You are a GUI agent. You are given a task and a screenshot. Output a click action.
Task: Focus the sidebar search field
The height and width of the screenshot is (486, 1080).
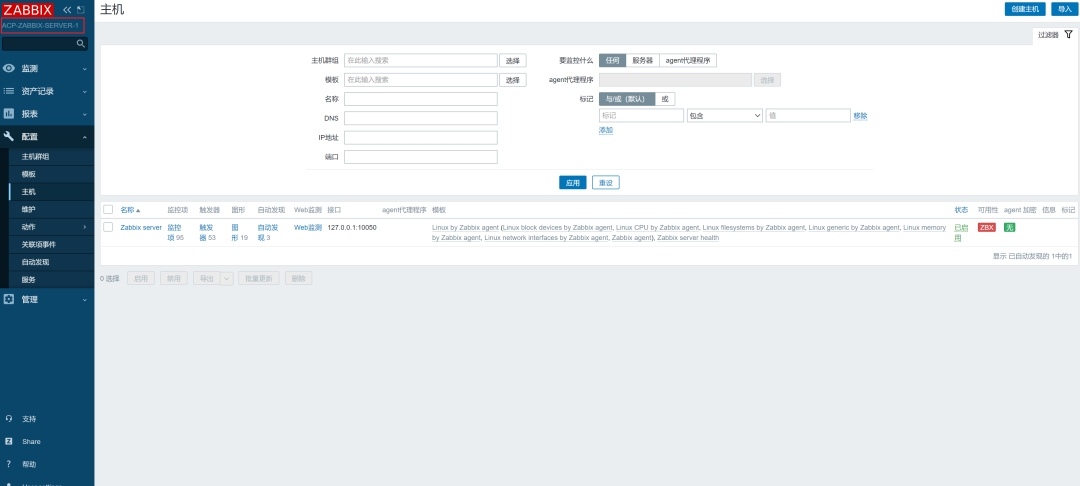39,43
